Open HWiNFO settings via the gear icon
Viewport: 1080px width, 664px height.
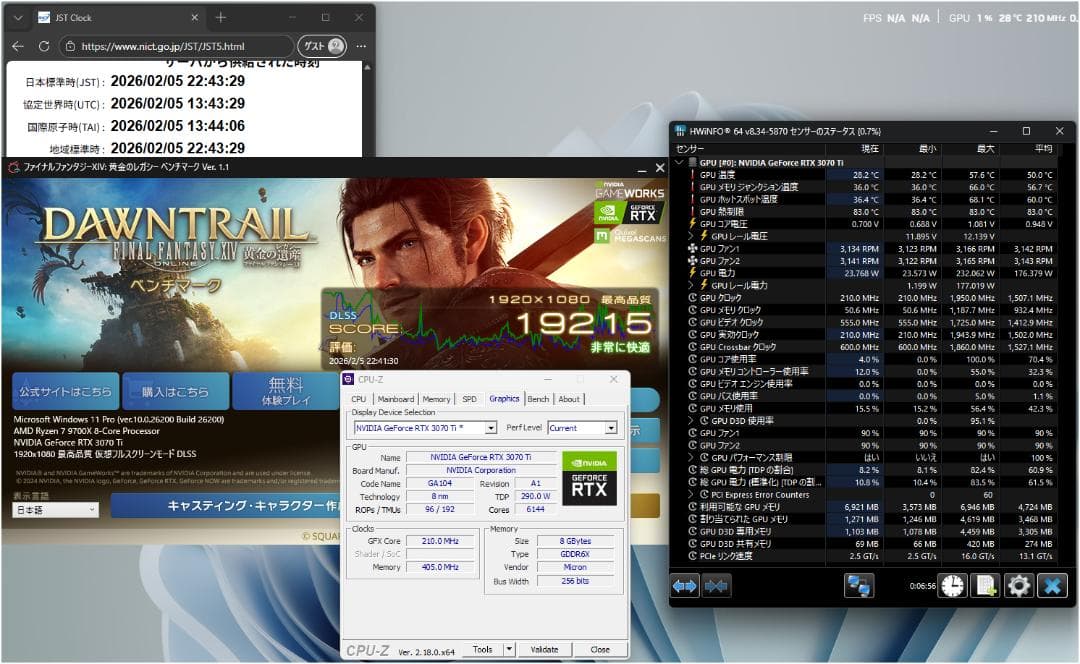click(1019, 585)
